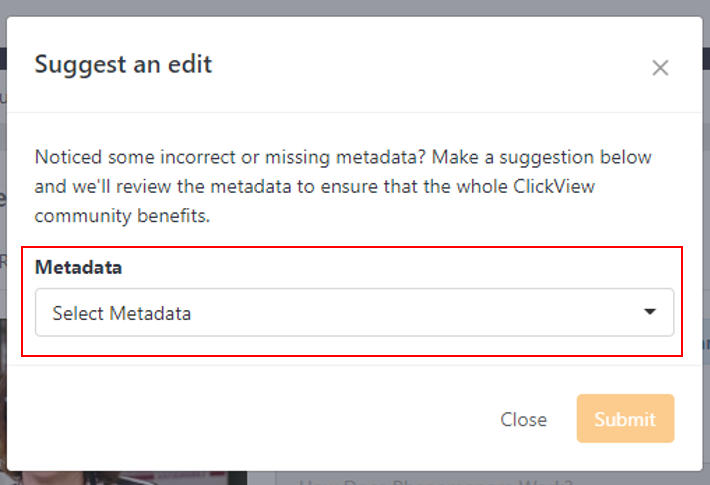
Task: Click the "Suggest an edit" dialog title
Action: click(x=123, y=65)
